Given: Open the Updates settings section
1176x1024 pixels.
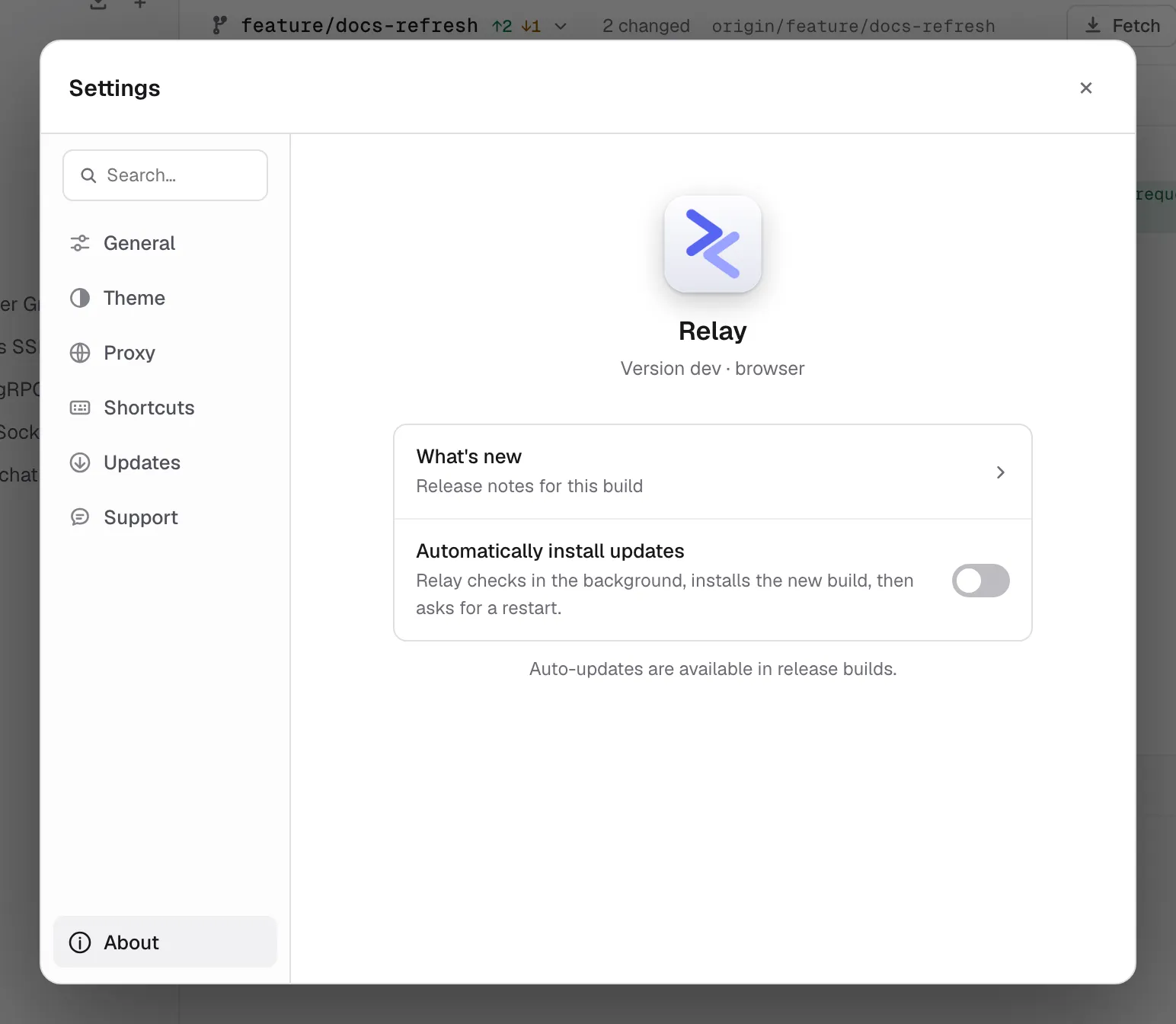Looking at the screenshot, I should click(x=165, y=462).
